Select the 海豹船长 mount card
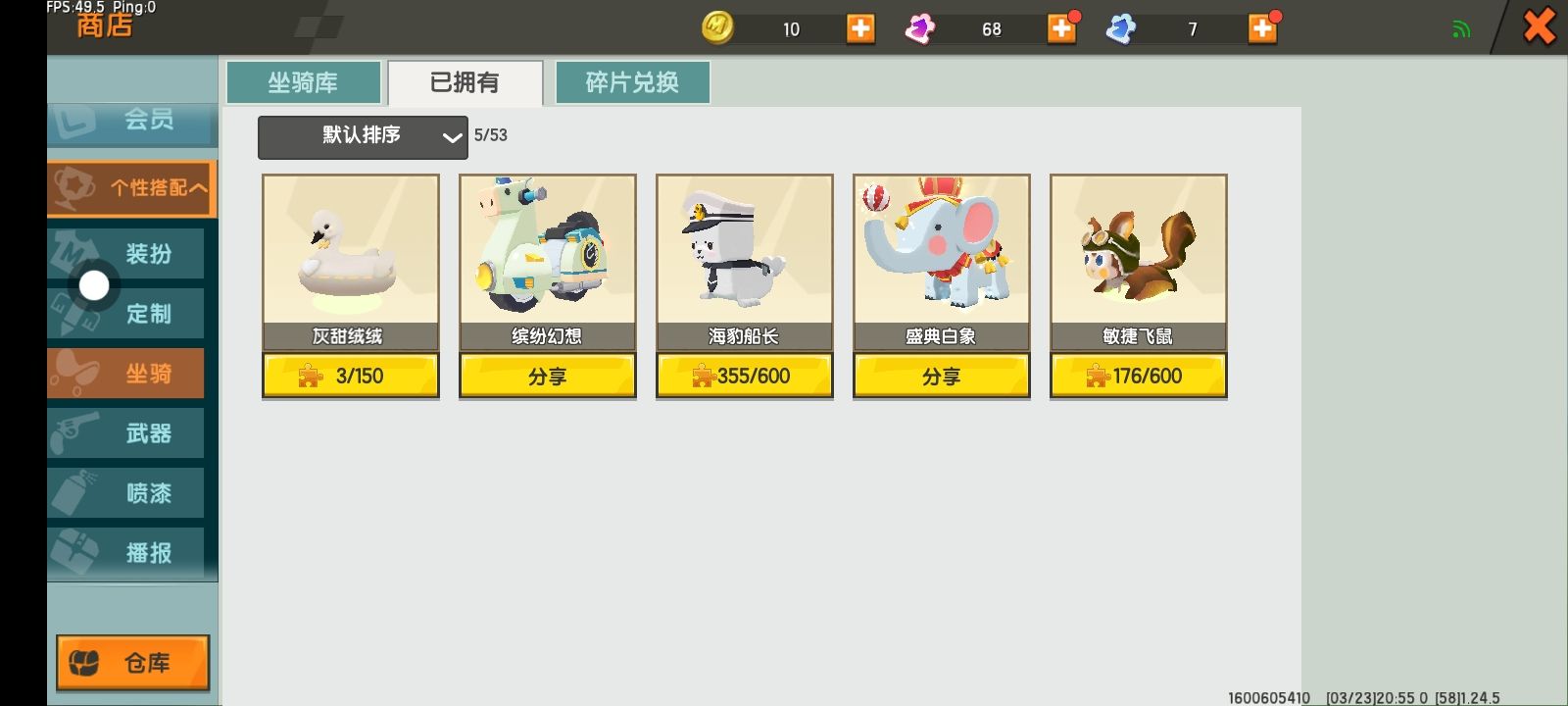The image size is (1568, 706). tap(744, 263)
